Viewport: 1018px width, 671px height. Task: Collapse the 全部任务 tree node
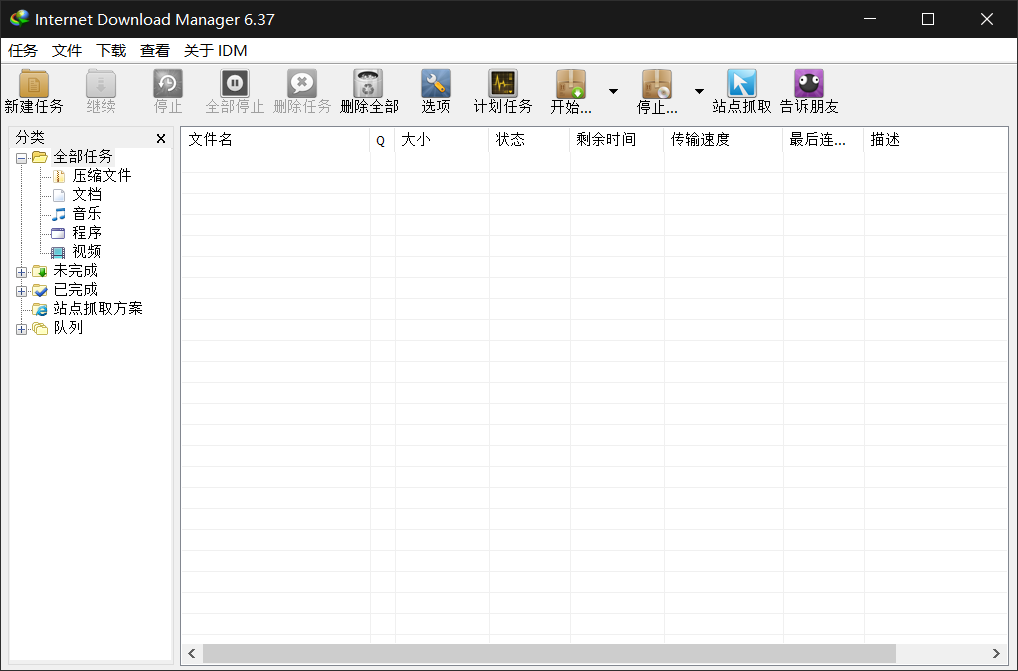pos(21,158)
